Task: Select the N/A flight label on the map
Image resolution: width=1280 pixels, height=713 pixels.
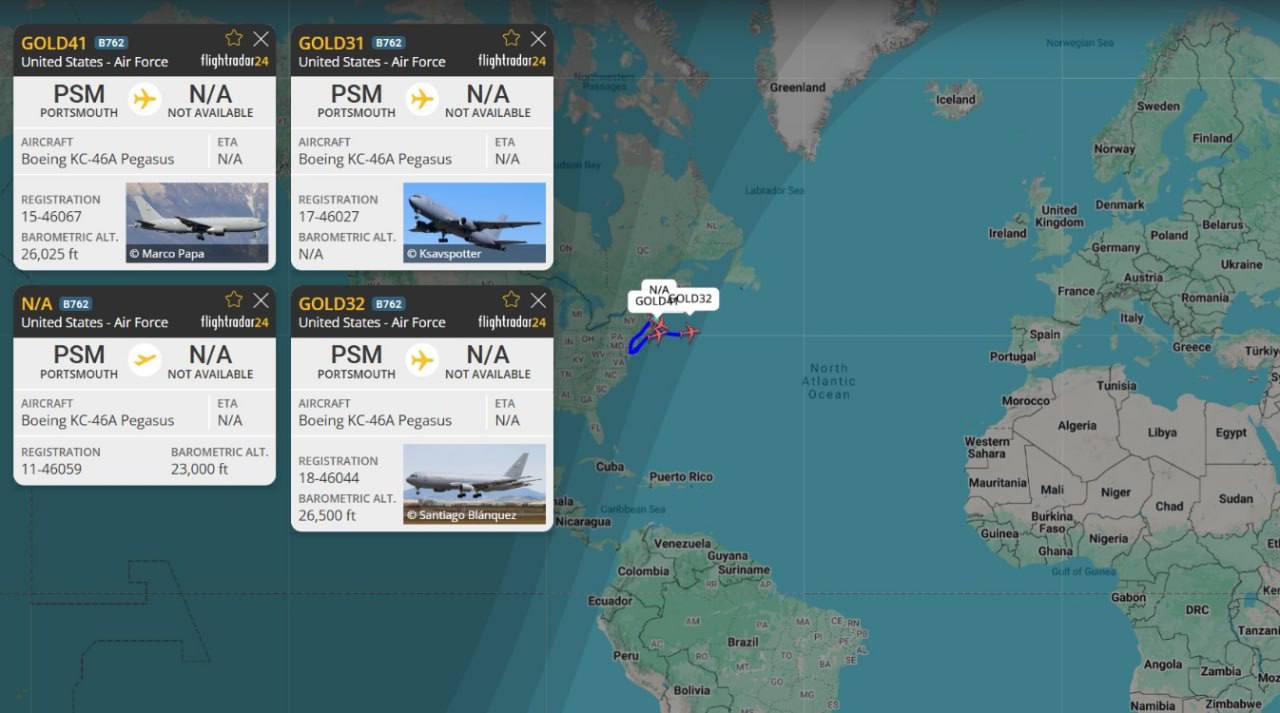Action: tap(658, 289)
